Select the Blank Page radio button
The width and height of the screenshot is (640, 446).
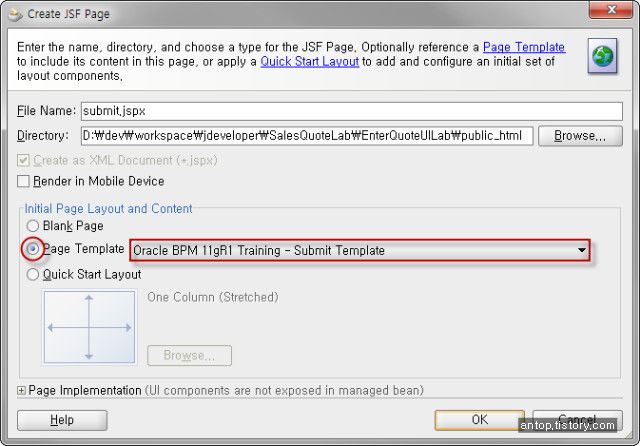(x=33, y=226)
